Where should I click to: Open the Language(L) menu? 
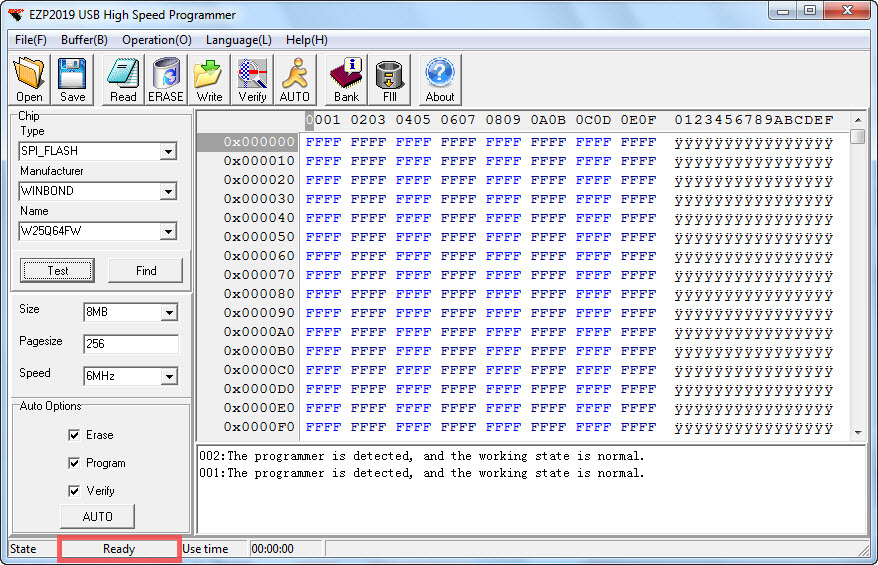click(x=238, y=40)
